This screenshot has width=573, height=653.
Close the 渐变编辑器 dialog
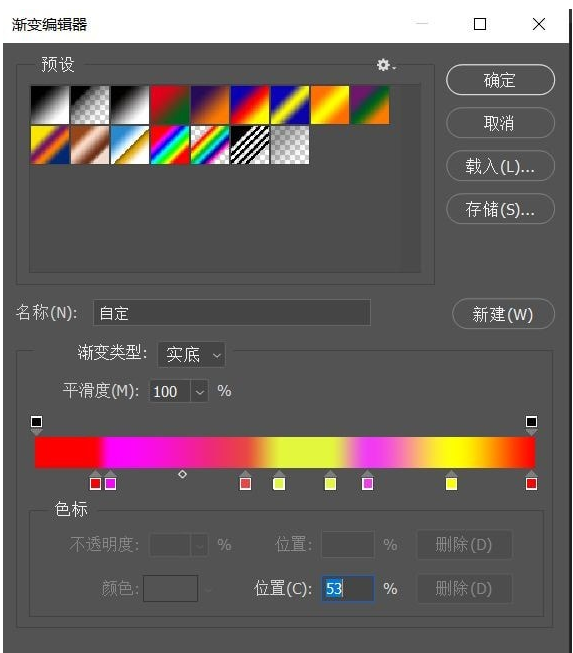point(539,24)
